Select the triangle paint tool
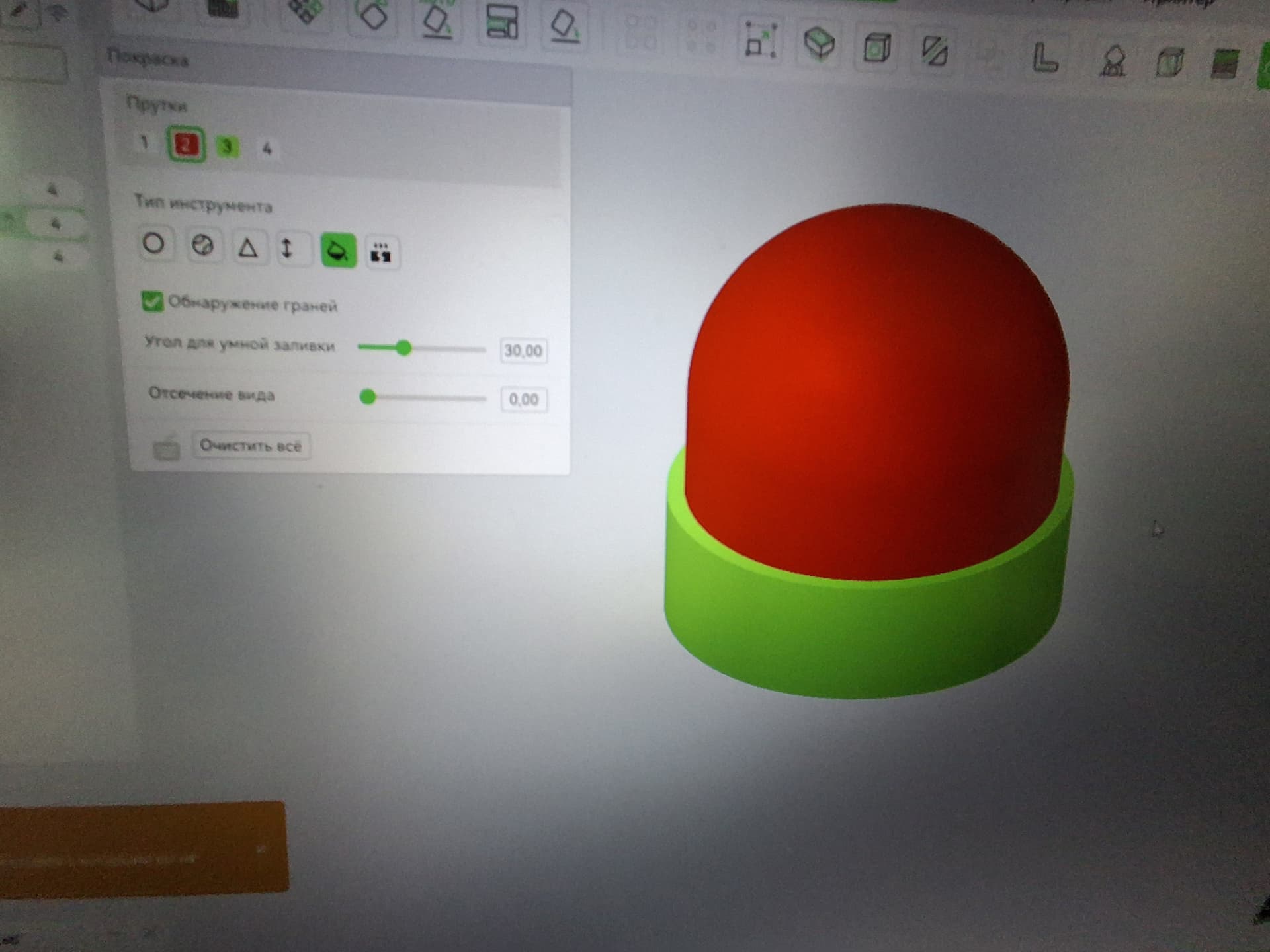The height and width of the screenshot is (952, 1270). pos(247,248)
